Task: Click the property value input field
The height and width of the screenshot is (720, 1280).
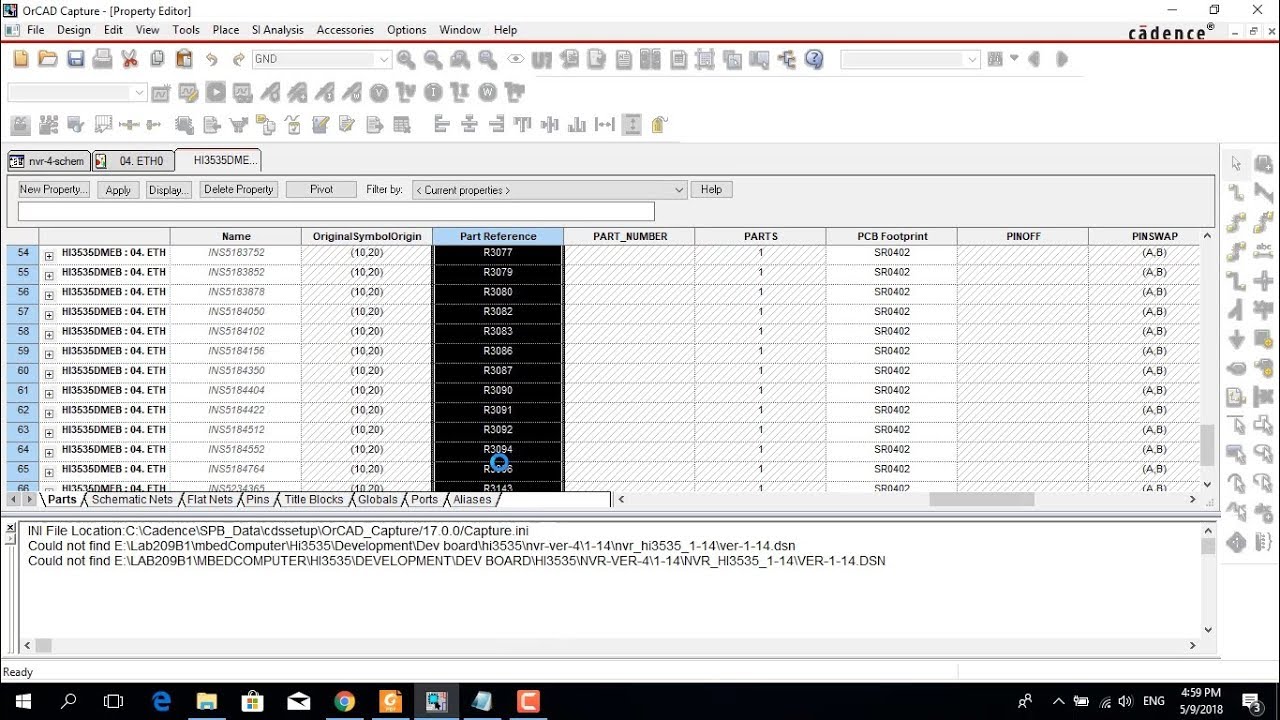Action: [336, 212]
